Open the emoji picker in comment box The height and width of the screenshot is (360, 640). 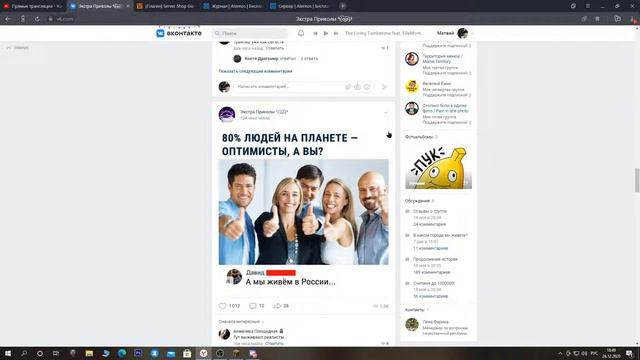tap(367, 87)
